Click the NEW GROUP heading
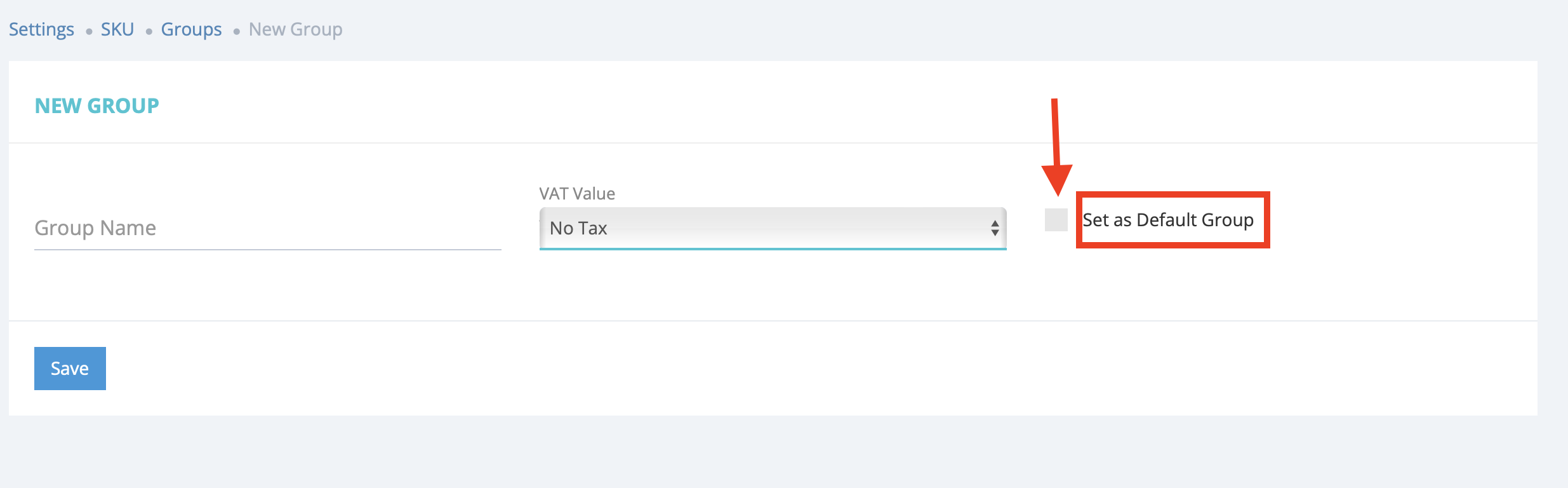The height and width of the screenshot is (488, 1568). click(96, 105)
